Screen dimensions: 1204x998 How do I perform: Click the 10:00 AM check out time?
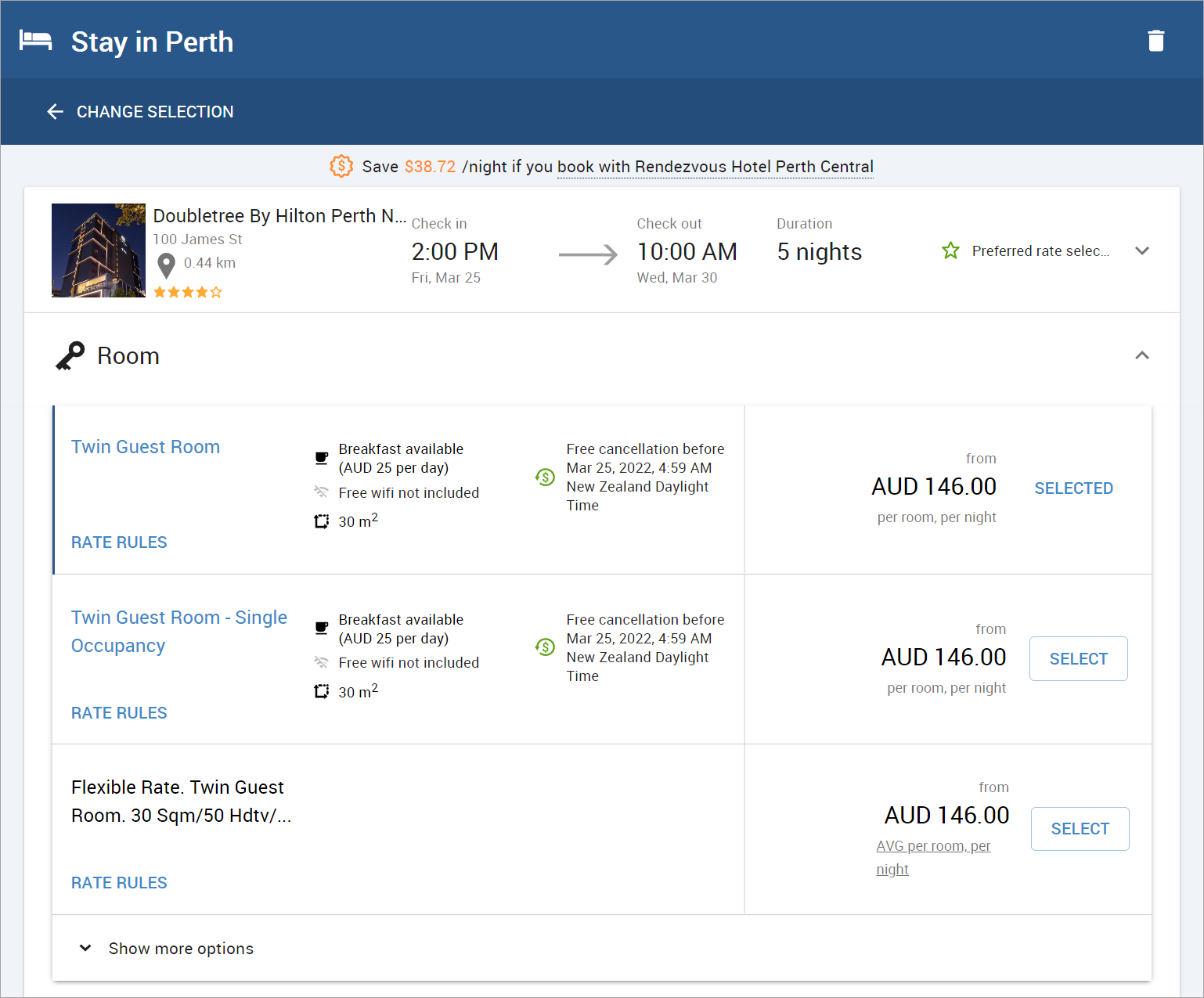(x=687, y=252)
